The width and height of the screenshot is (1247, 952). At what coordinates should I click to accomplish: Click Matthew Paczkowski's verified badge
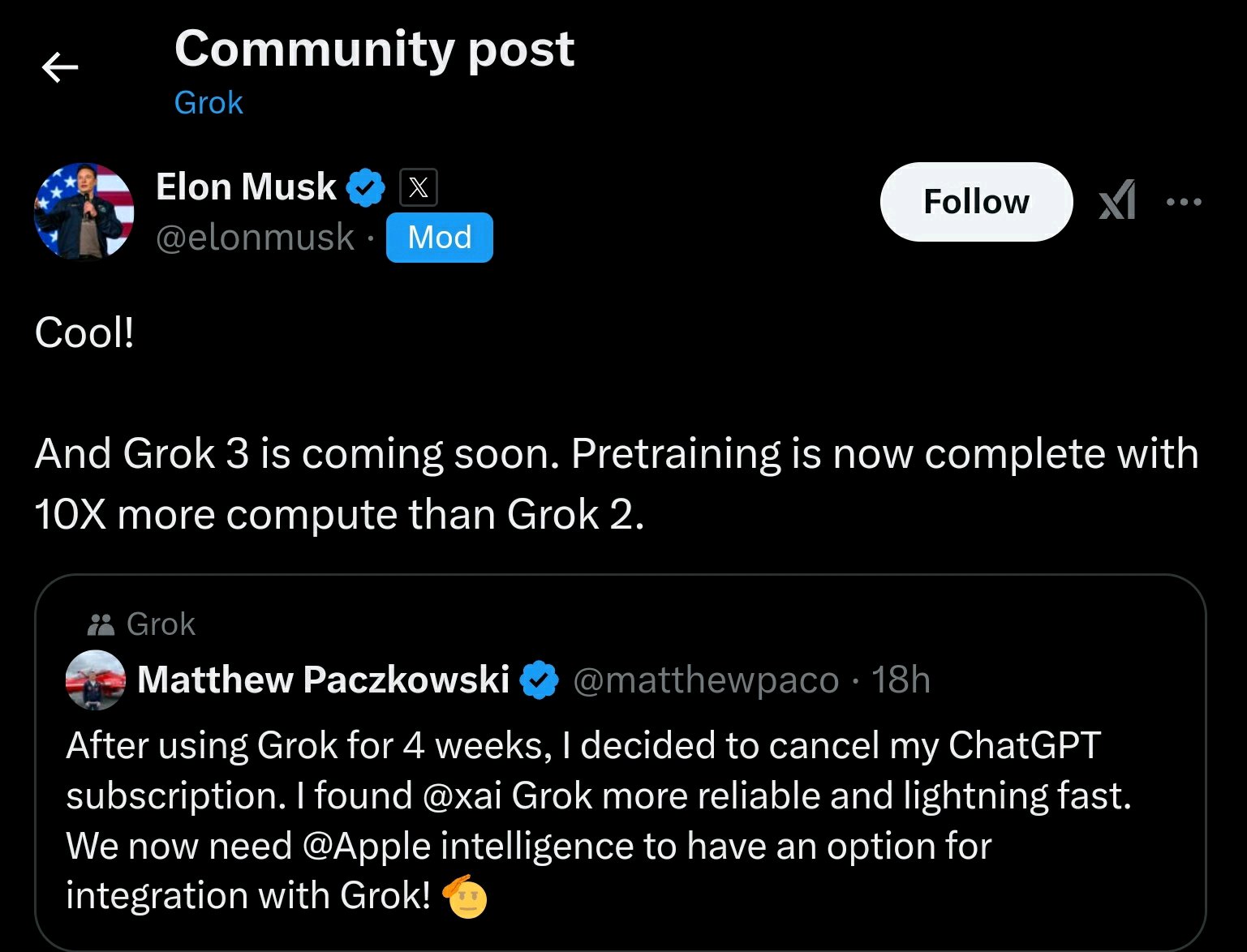pos(540,680)
